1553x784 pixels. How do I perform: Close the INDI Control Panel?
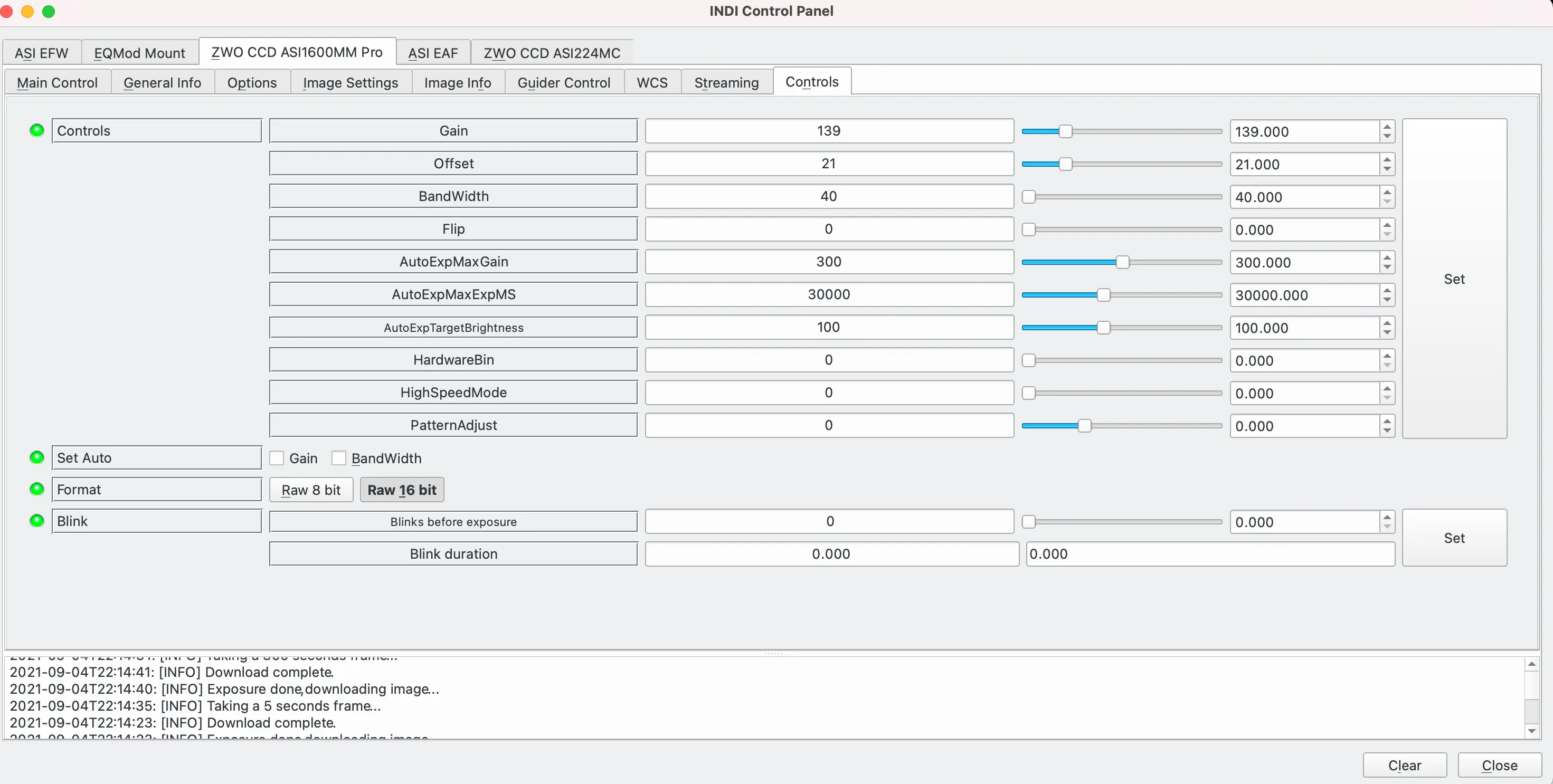1499,764
